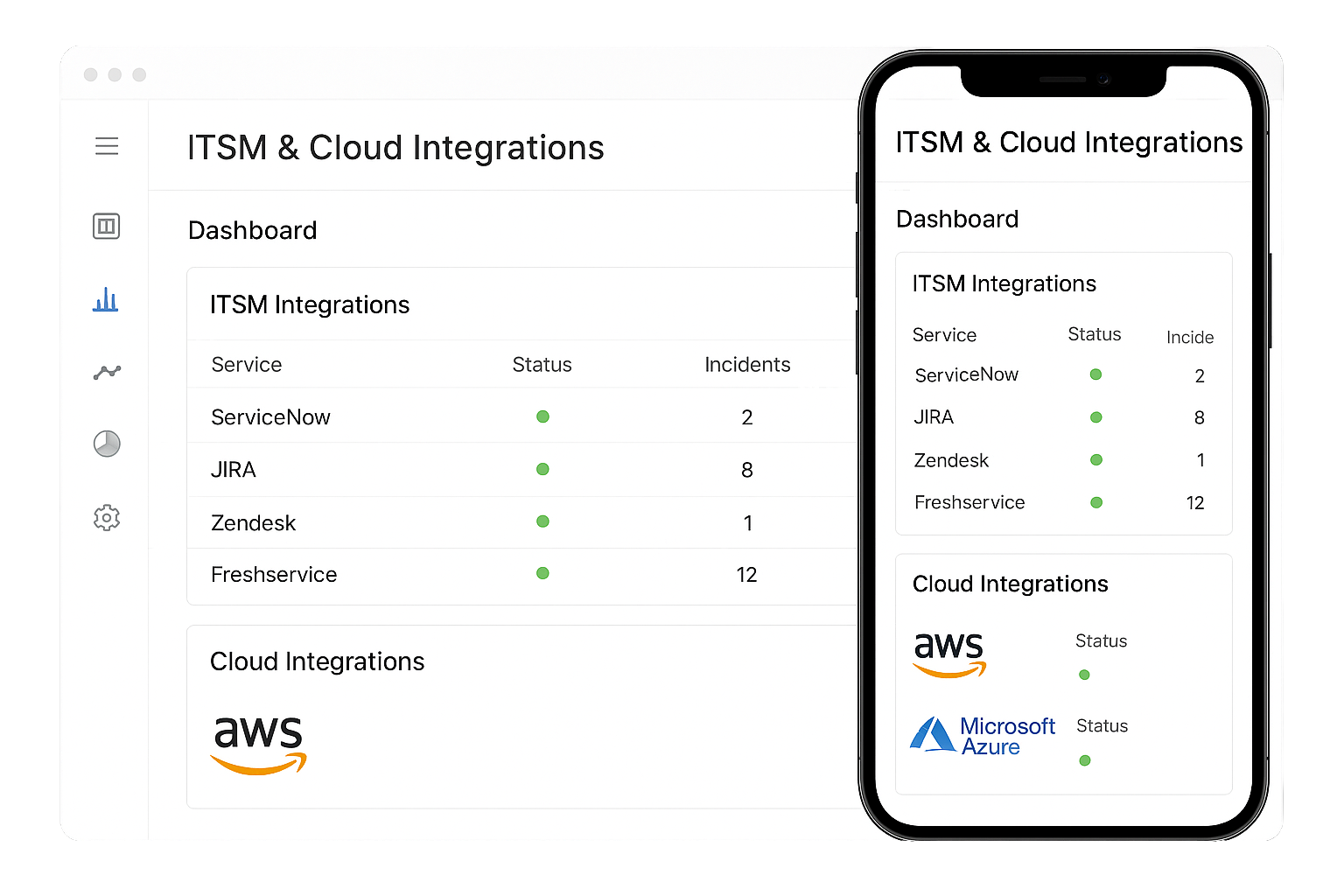Click the Service column header on desktop
The image size is (1344, 896).
coord(247,365)
